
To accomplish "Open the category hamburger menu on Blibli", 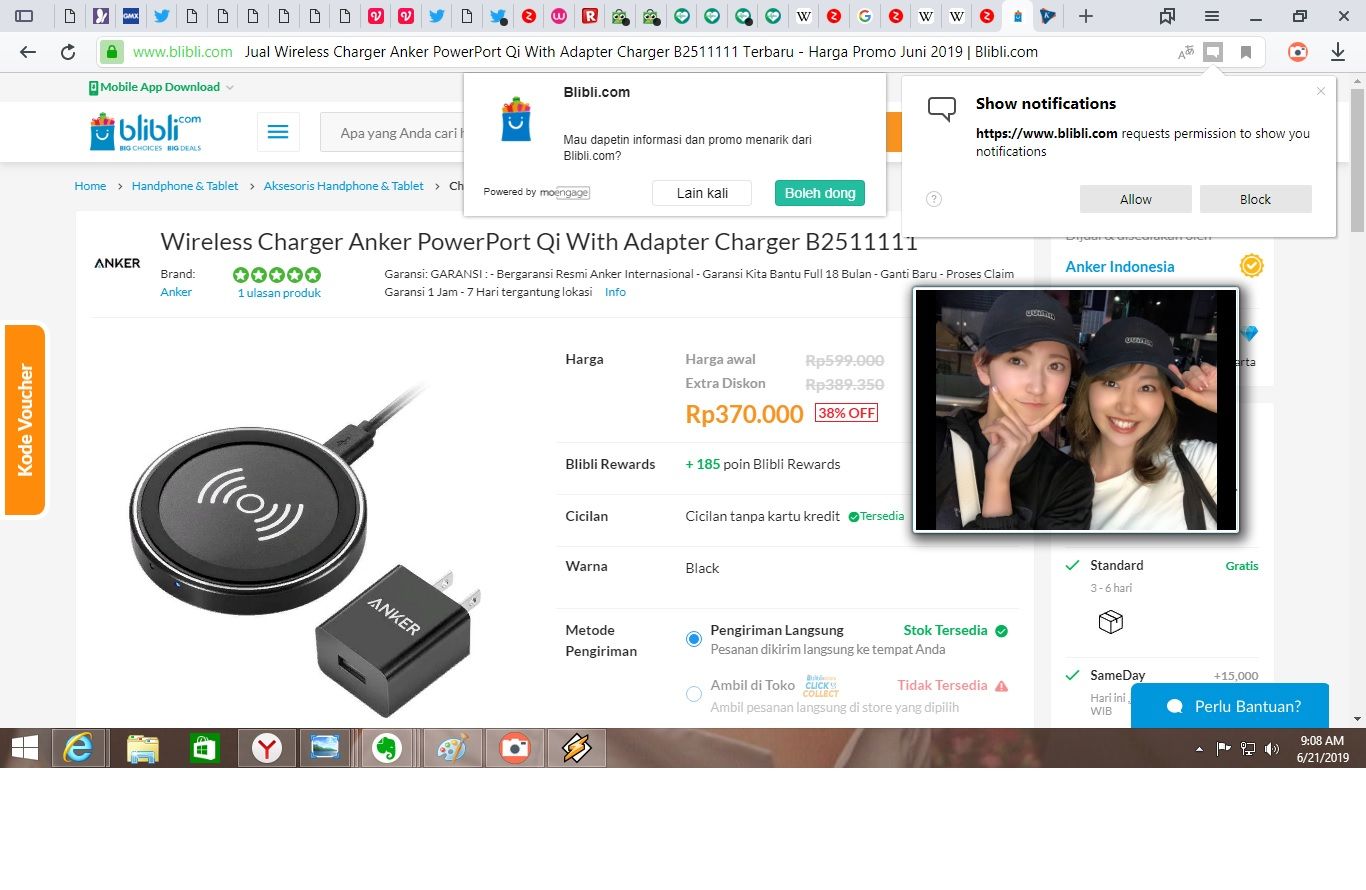I will click(x=278, y=132).
